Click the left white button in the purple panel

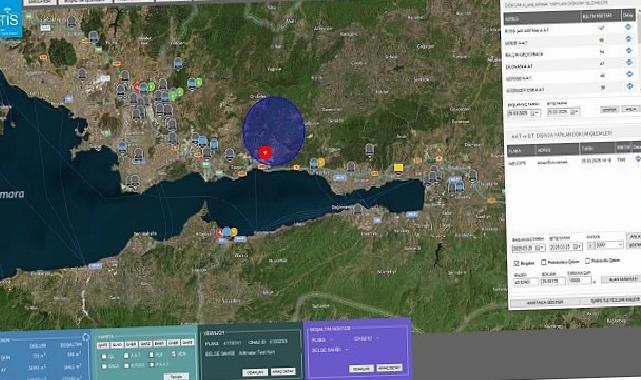click(361, 369)
